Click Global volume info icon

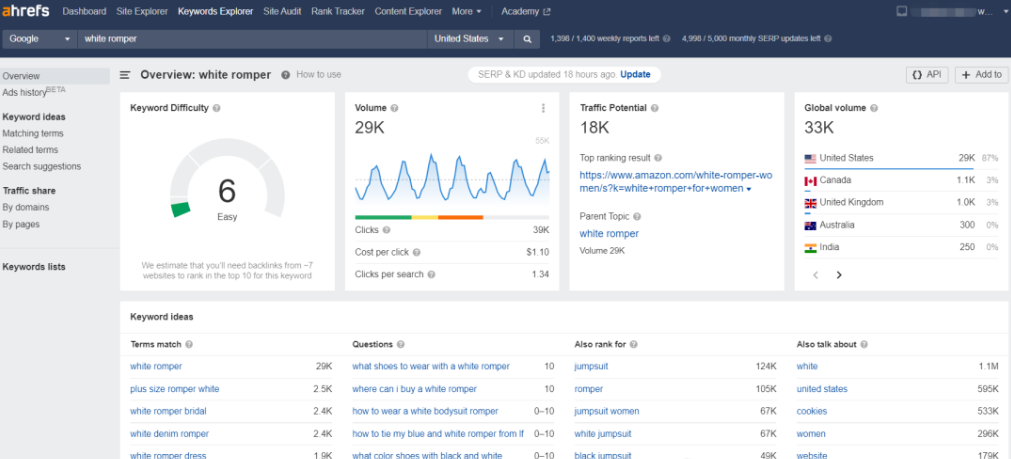(874, 108)
